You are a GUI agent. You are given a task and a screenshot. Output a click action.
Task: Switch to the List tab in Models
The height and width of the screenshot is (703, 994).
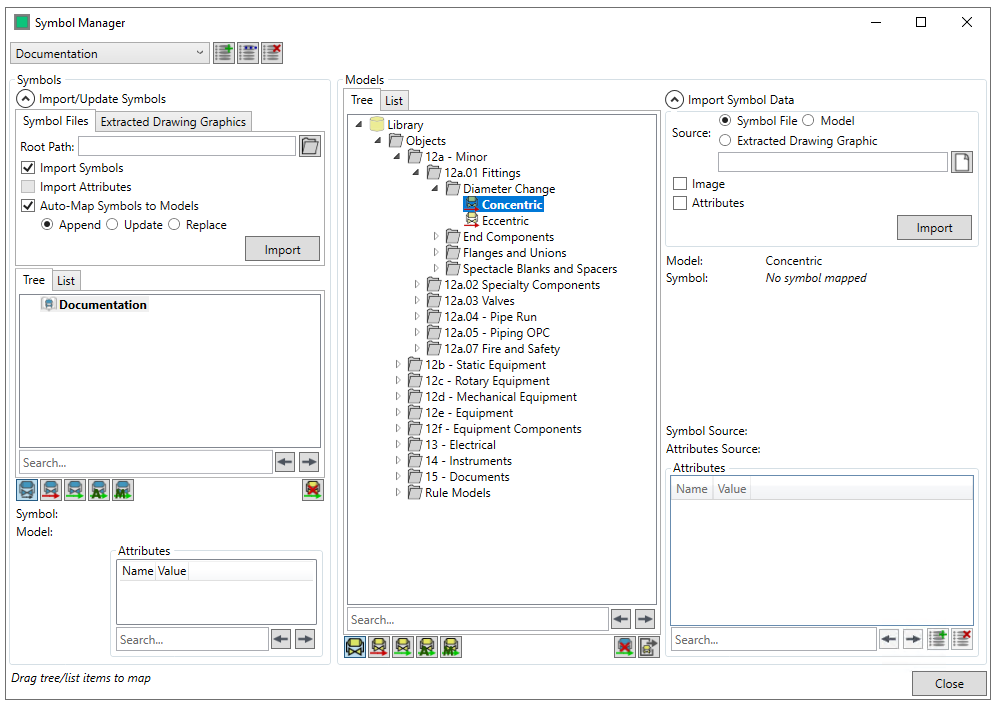click(x=394, y=101)
